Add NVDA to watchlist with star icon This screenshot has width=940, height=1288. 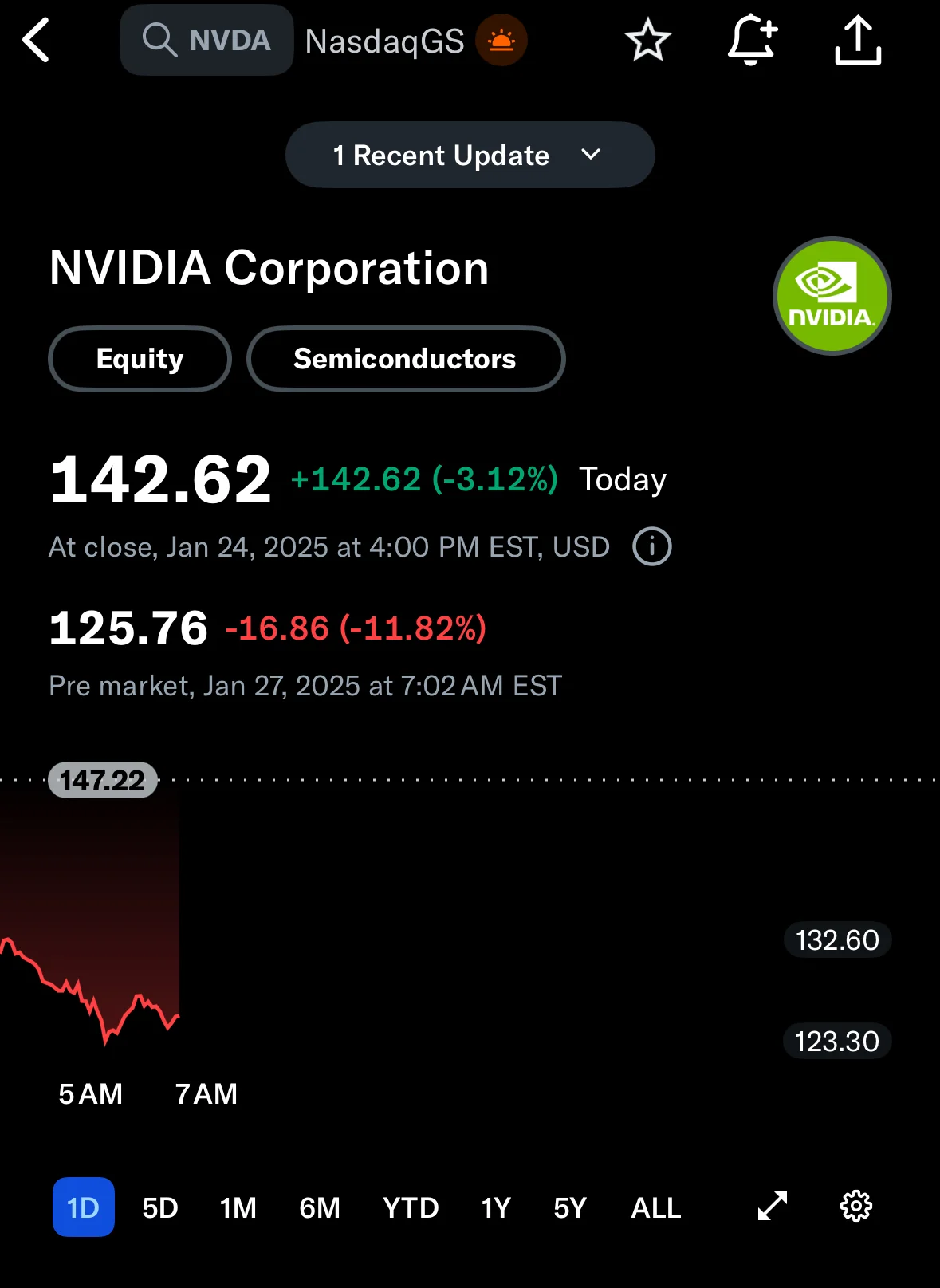point(647,40)
